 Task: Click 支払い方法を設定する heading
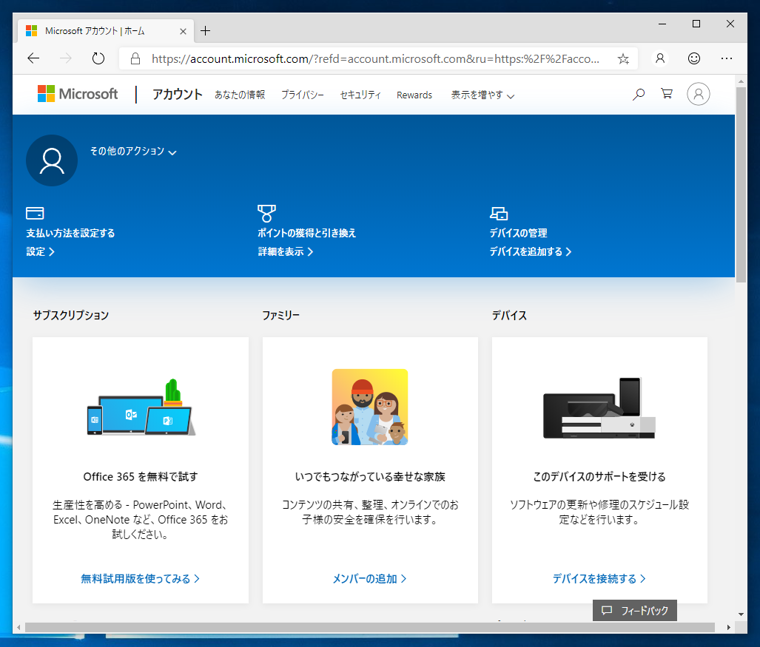(x=70, y=233)
